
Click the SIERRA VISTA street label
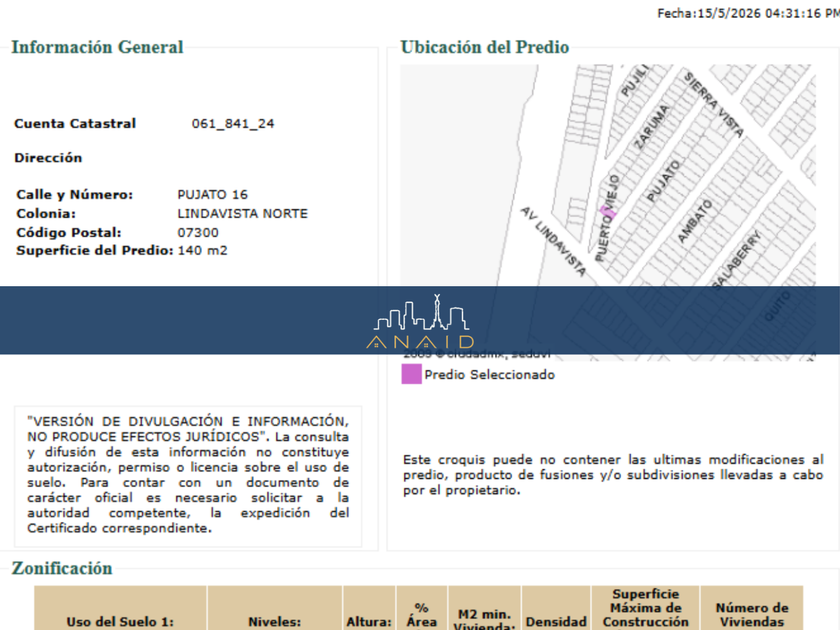[x=714, y=104]
